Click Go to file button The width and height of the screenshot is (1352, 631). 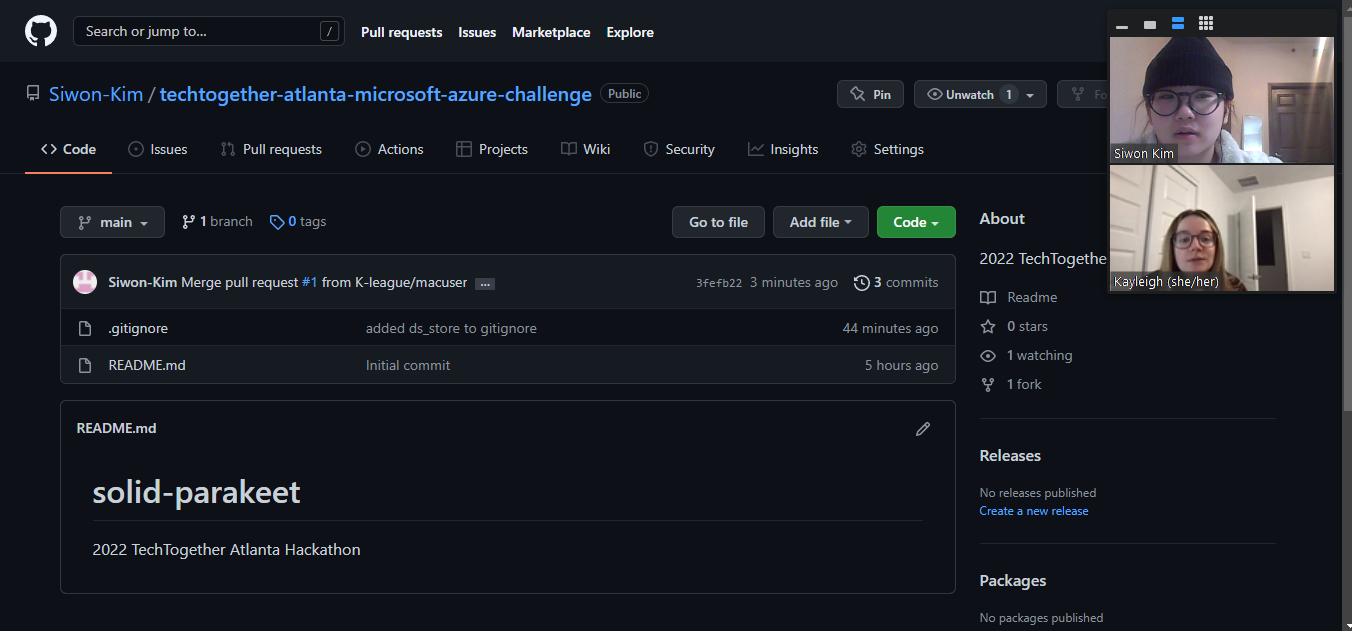pyautogui.click(x=718, y=222)
